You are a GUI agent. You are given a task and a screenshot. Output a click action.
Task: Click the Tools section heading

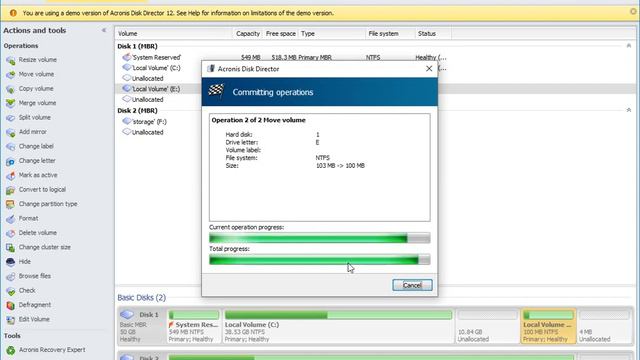point(12,336)
